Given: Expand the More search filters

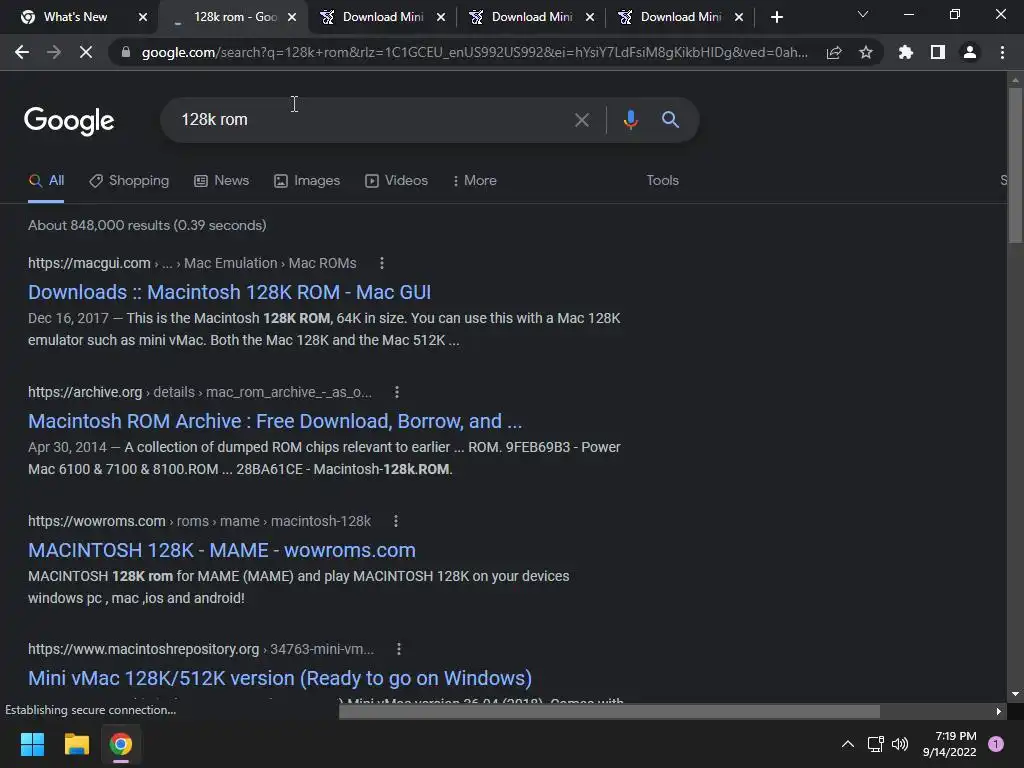Looking at the screenshot, I should click(x=475, y=181).
